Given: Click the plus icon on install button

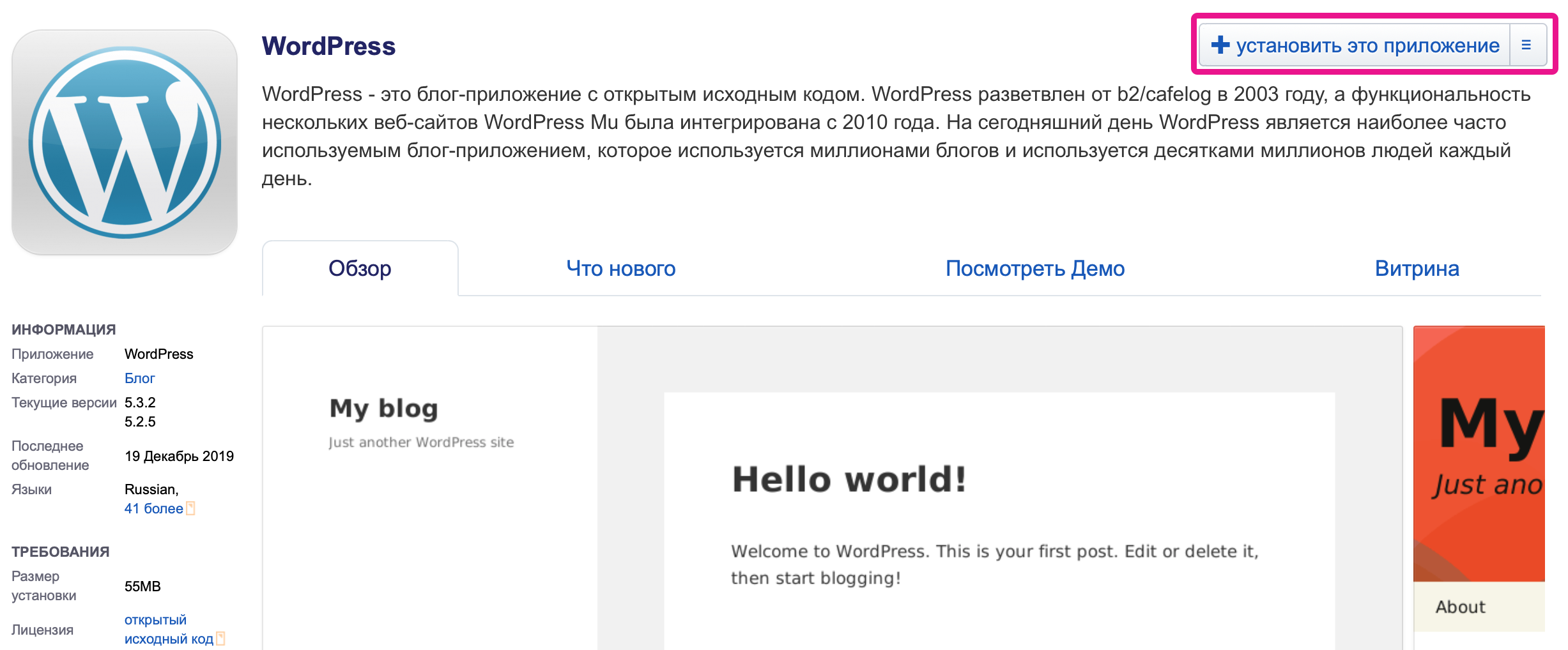Looking at the screenshot, I should click(1220, 45).
